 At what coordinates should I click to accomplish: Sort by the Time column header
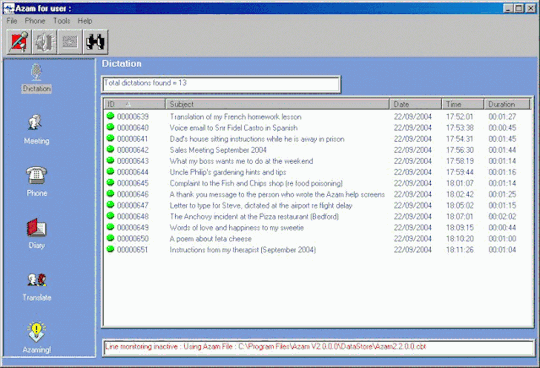click(463, 104)
